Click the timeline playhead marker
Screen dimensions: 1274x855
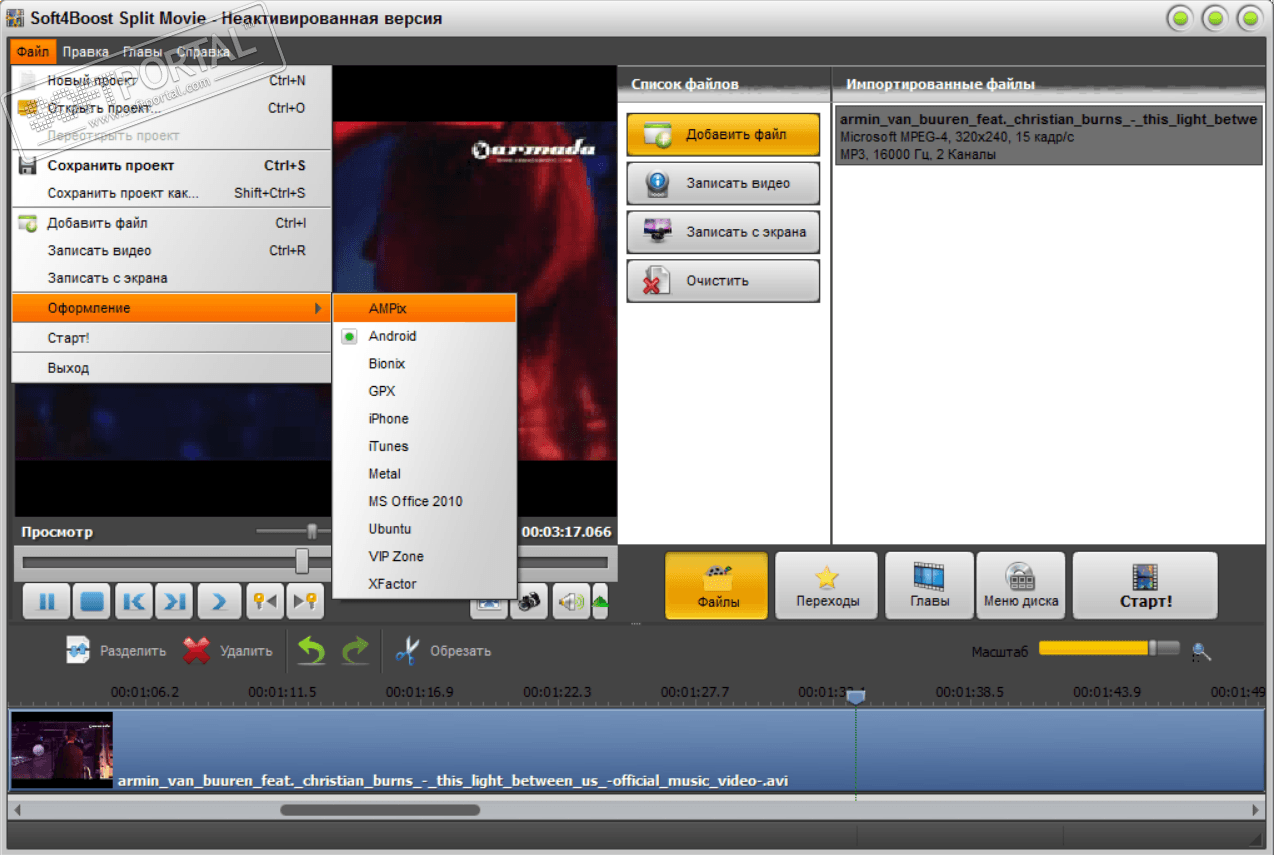[855, 698]
